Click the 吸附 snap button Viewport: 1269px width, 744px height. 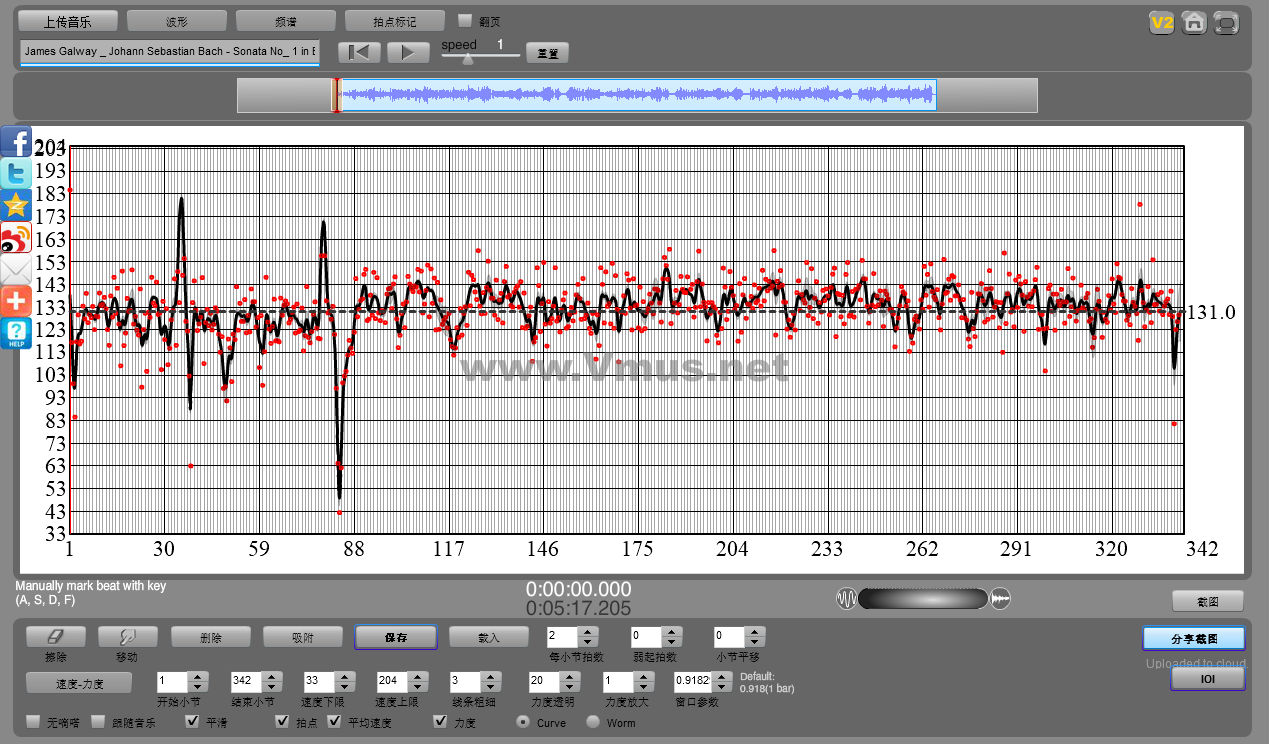pyautogui.click(x=302, y=637)
